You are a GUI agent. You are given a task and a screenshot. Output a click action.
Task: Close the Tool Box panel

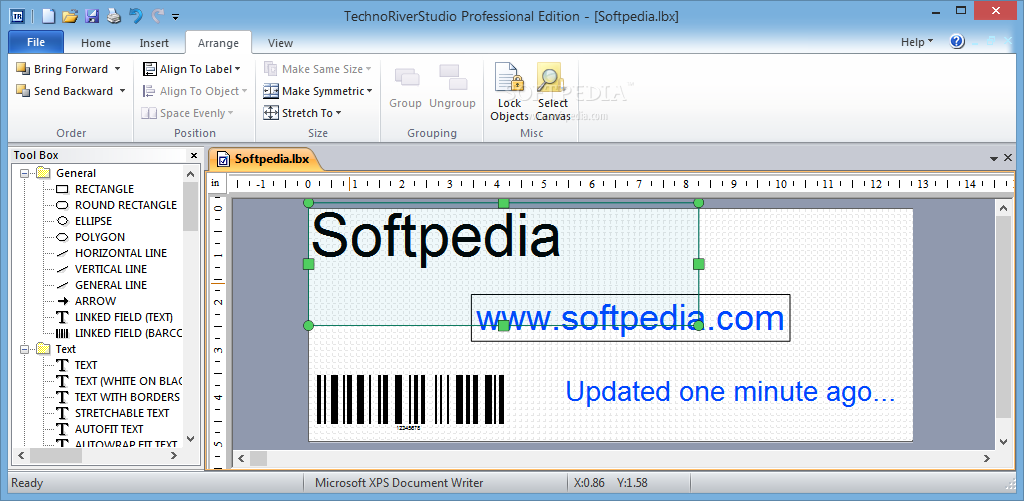(194, 155)
